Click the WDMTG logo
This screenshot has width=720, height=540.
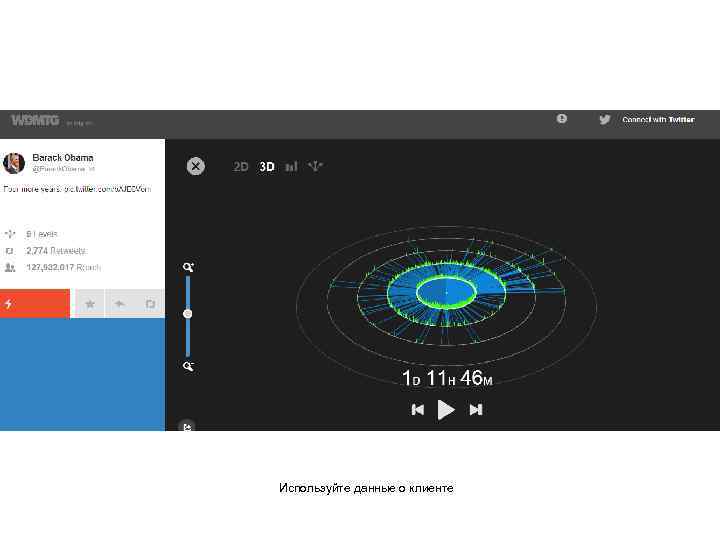tap(35, 120)
